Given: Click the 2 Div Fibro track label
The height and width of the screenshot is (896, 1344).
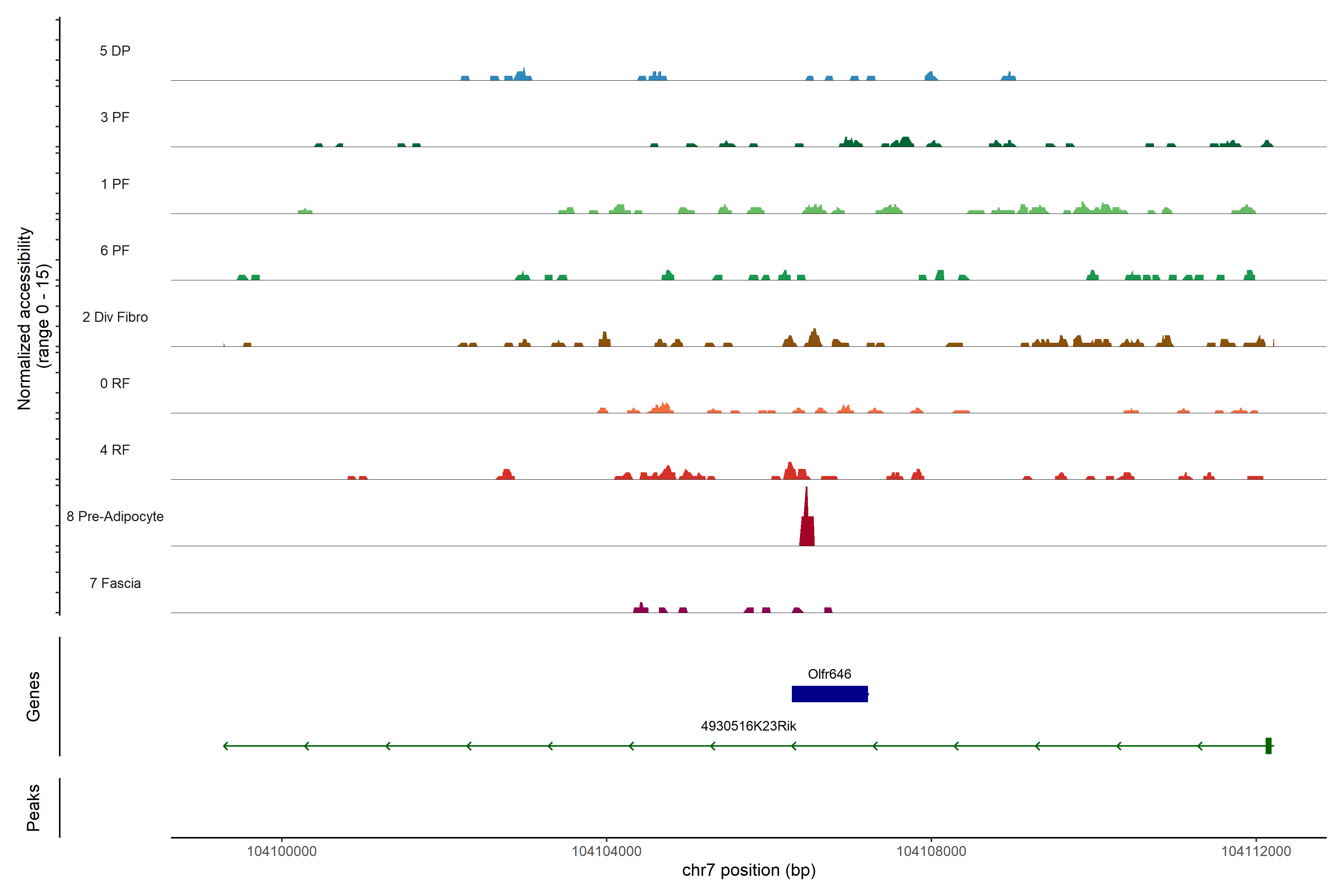Looking at the screenshot, I should tap(115, 317).
